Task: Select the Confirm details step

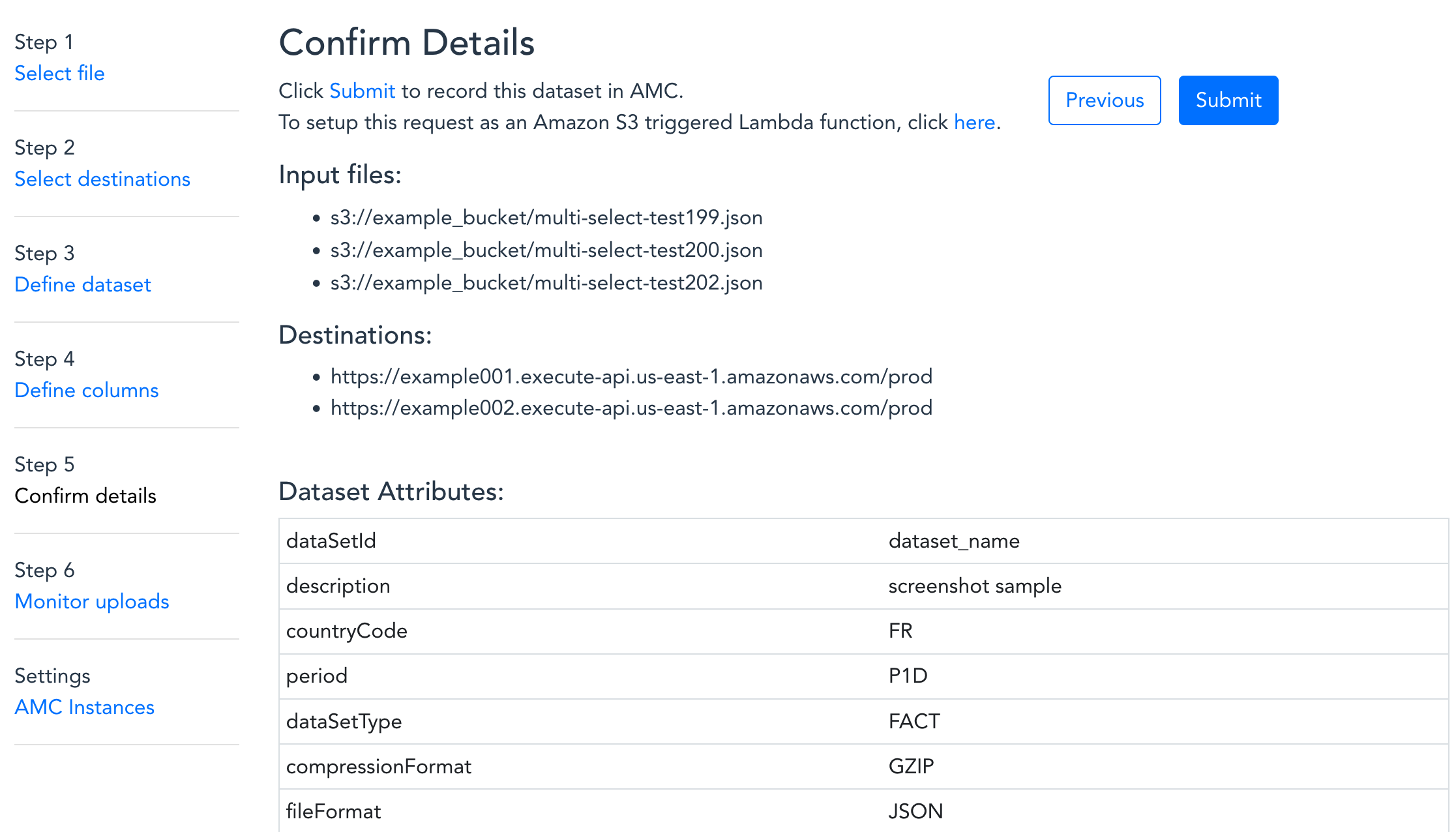Action: (x=85, y=496)
